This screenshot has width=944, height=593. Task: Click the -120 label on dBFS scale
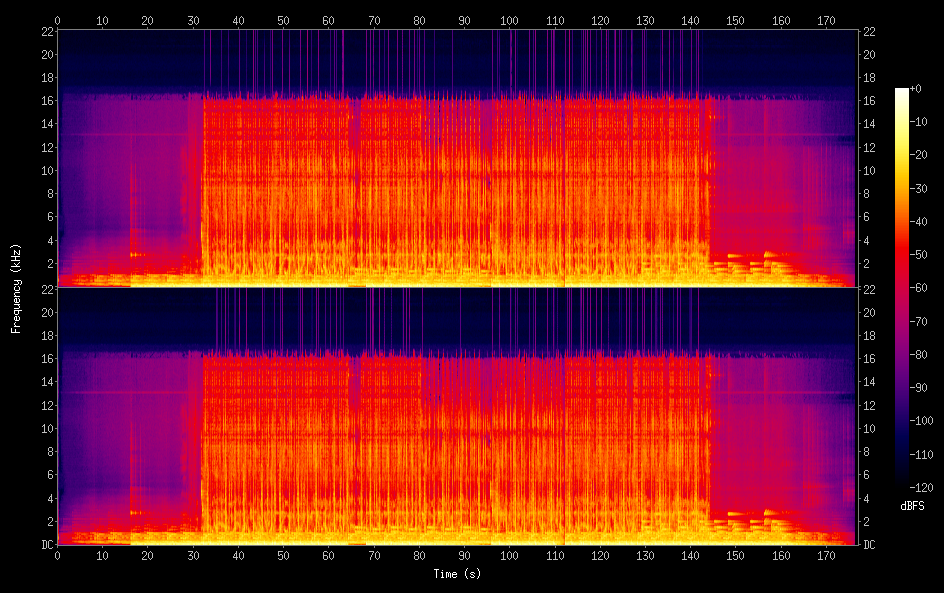tap(921, 487)
